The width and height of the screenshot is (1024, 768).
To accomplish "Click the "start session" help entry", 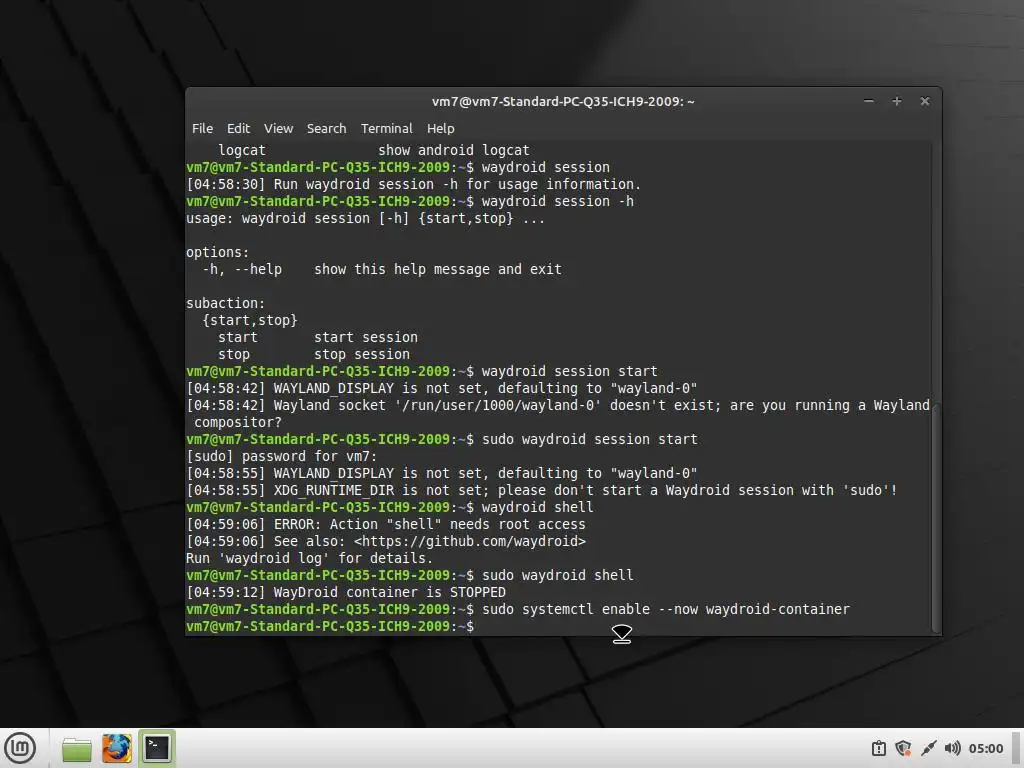I will point(318,338).
